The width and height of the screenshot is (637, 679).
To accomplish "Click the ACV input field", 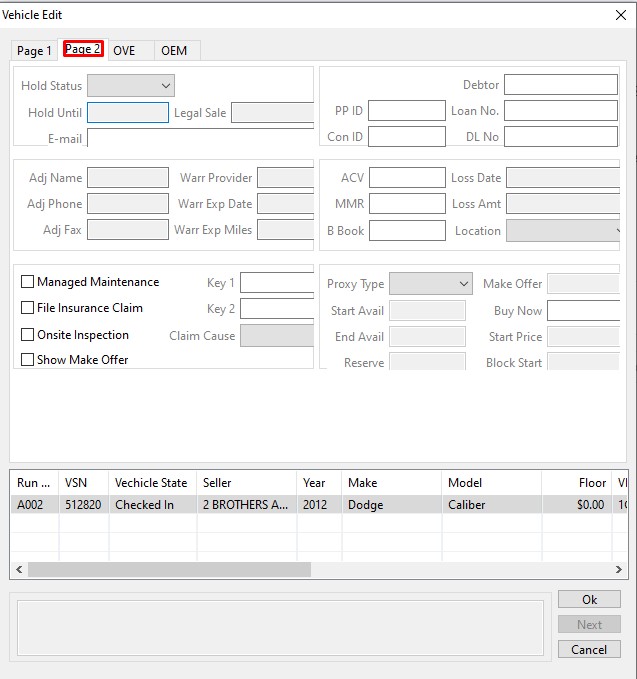I will point(407,178).
